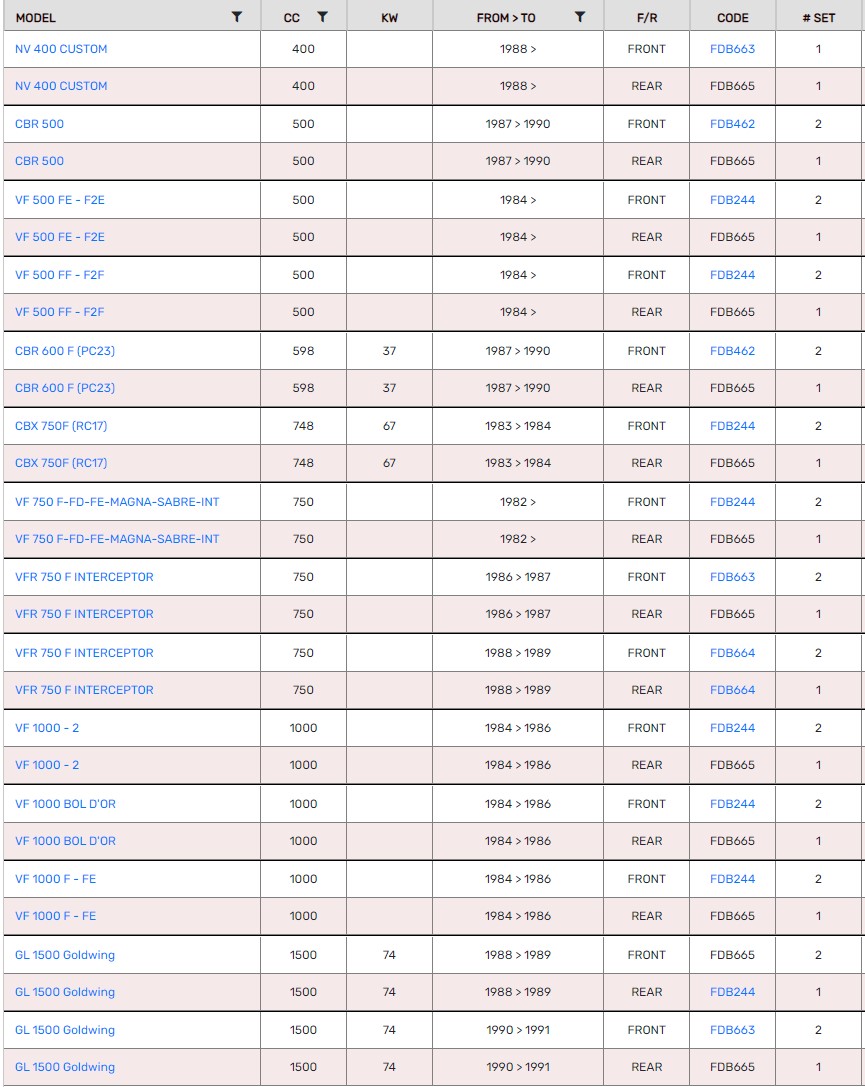Open the MODEL column filter
Screen dimensions: 865x1087
click(x=237, y=17)
